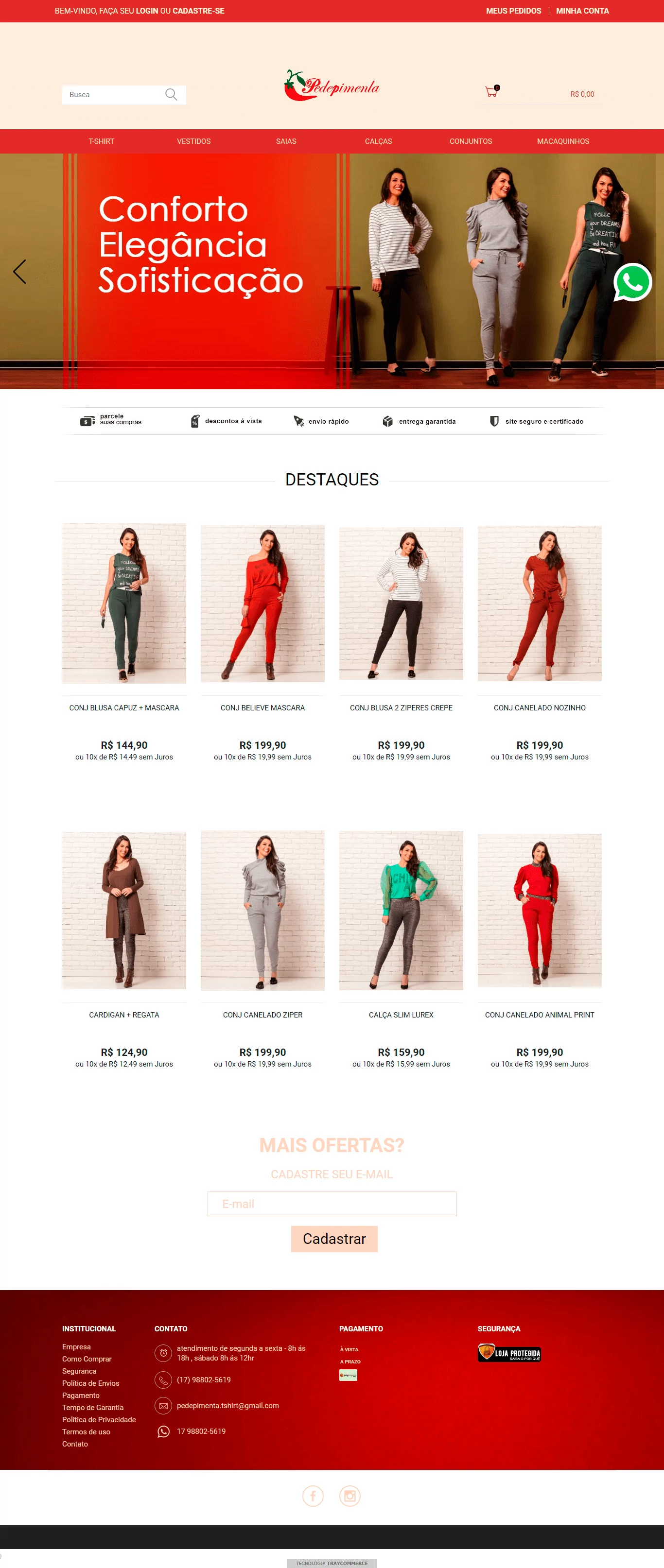The image size is (664, 1568).
Task: Click the search magnifier icon
Action: [x=171, y=94]
